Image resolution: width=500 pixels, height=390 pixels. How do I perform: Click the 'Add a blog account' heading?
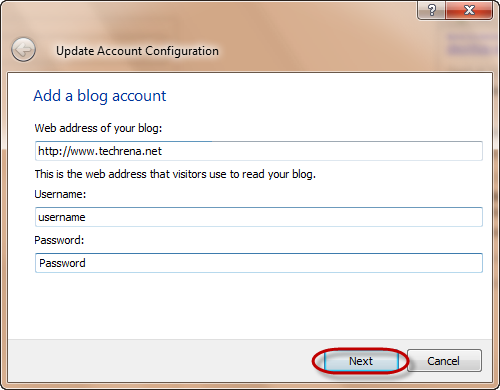pyautogui.click(x=100, y=96)
